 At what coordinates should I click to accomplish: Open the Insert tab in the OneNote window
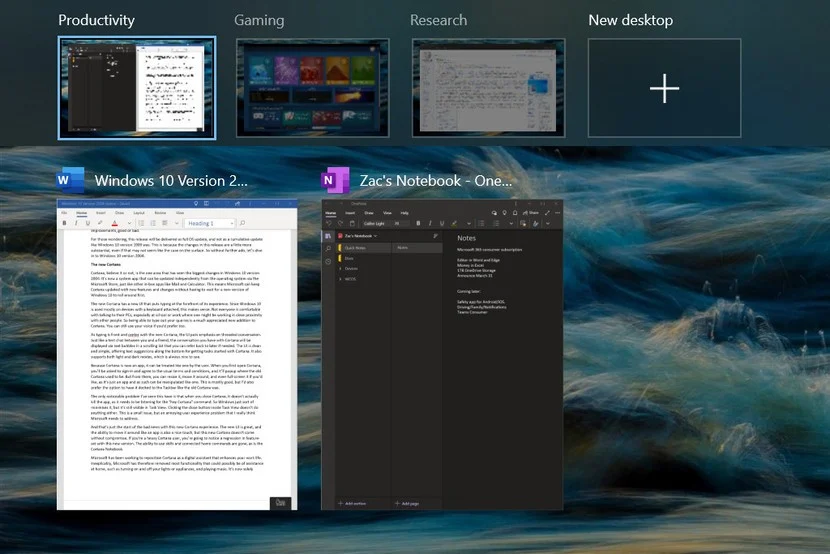[350, 213]
